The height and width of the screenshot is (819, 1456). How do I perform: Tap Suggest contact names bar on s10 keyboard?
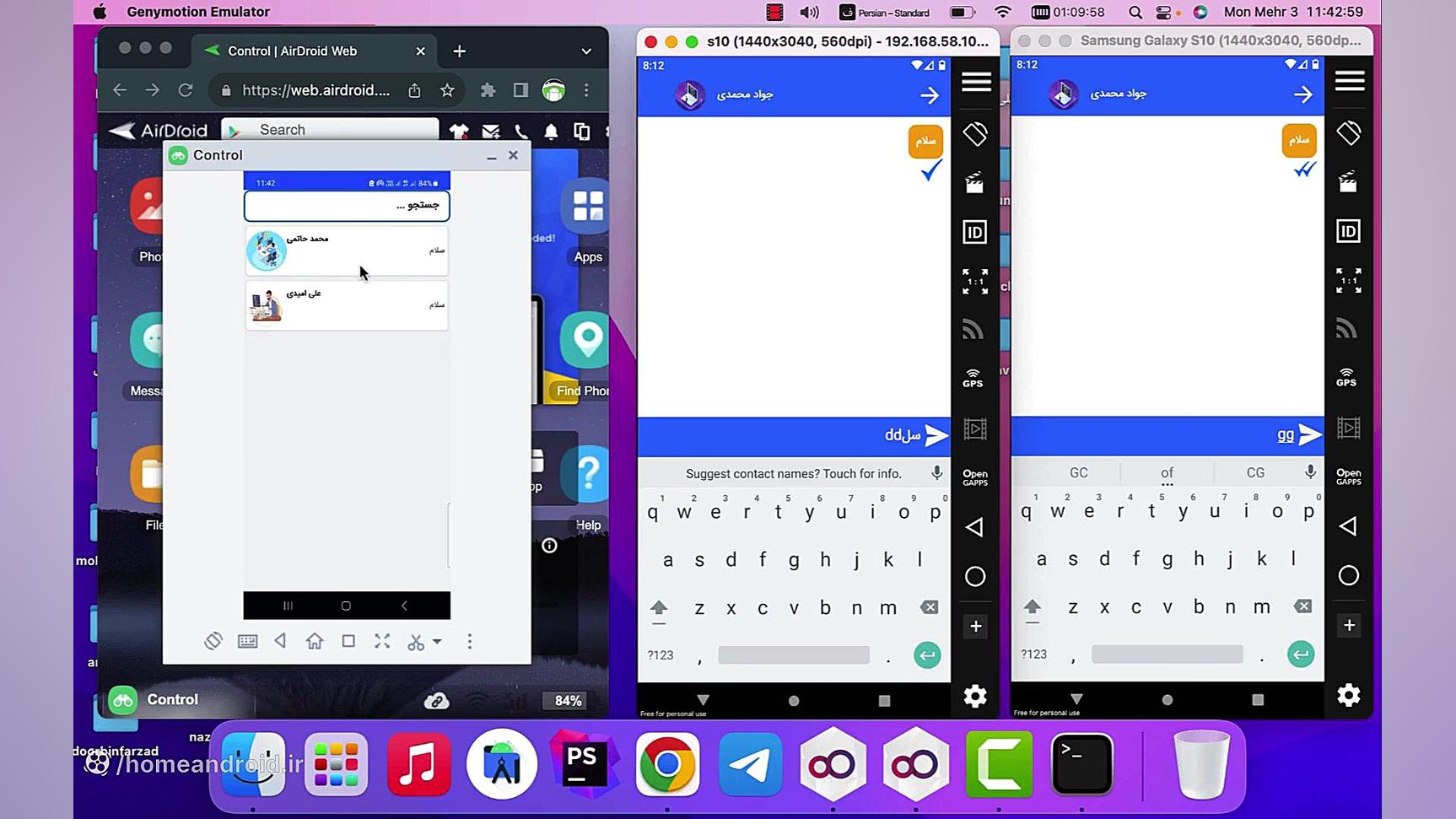tap(794, 474)
